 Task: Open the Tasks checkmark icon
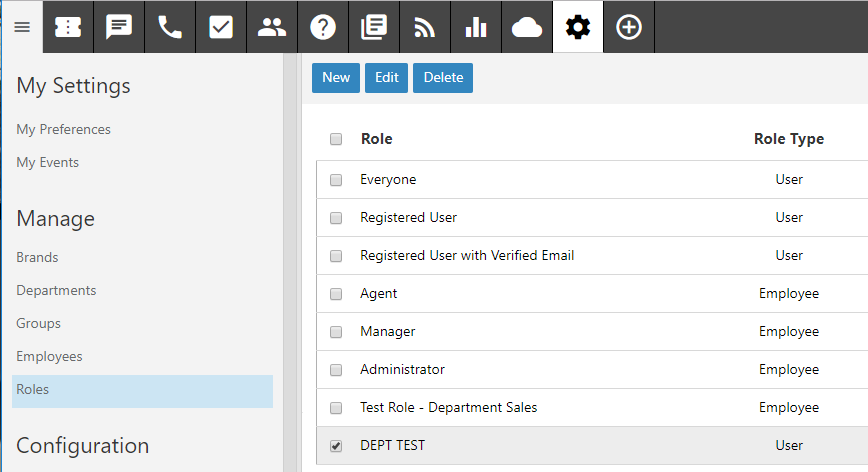coord(221,27)
